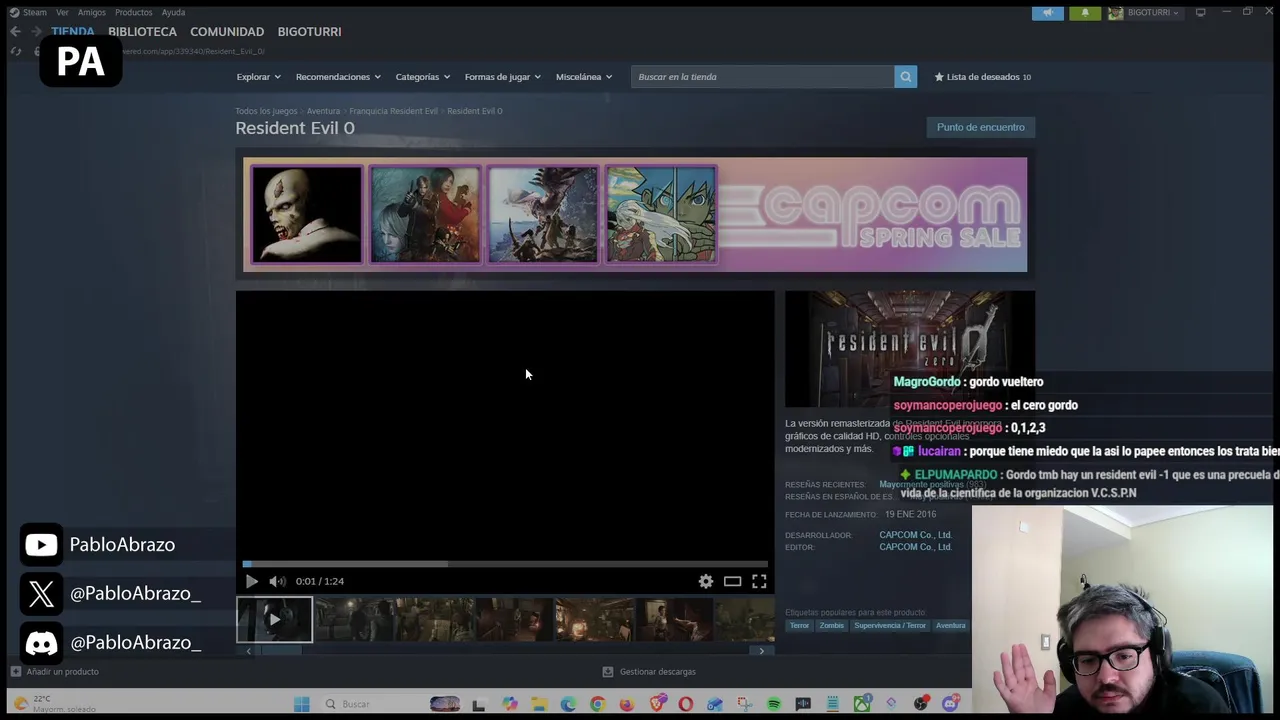Viewport: 1280px width, 720px height.
Task: Expand the Miscelánea dropdown
Action: tap(584, 77)
